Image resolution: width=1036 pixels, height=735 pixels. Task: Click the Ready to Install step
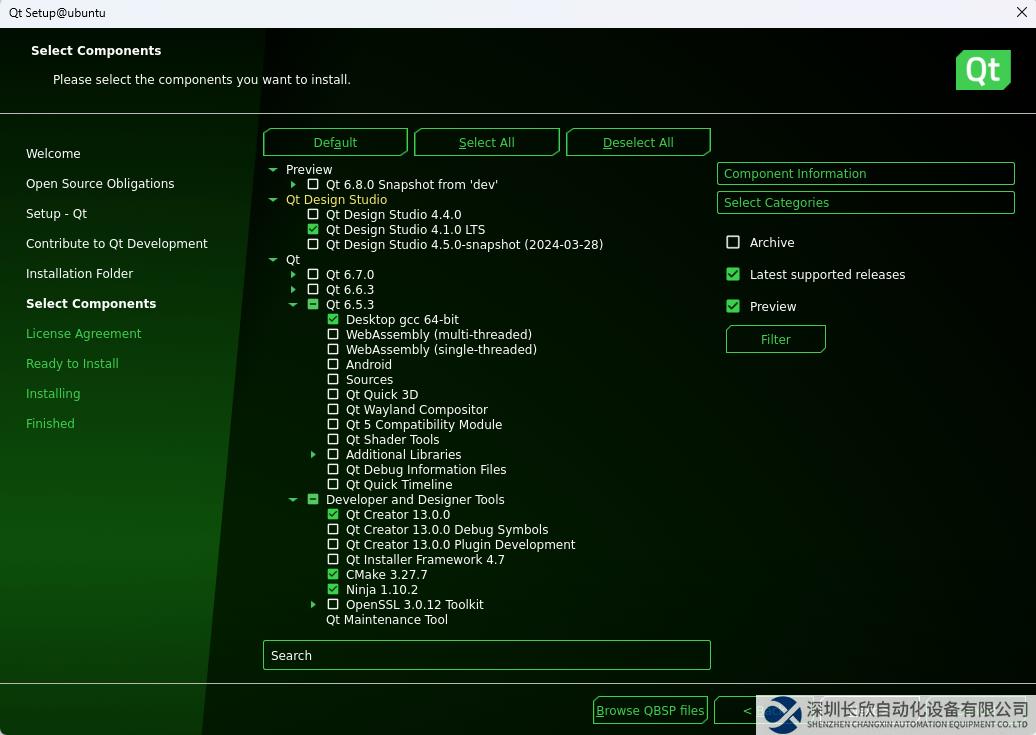point(72,364)
